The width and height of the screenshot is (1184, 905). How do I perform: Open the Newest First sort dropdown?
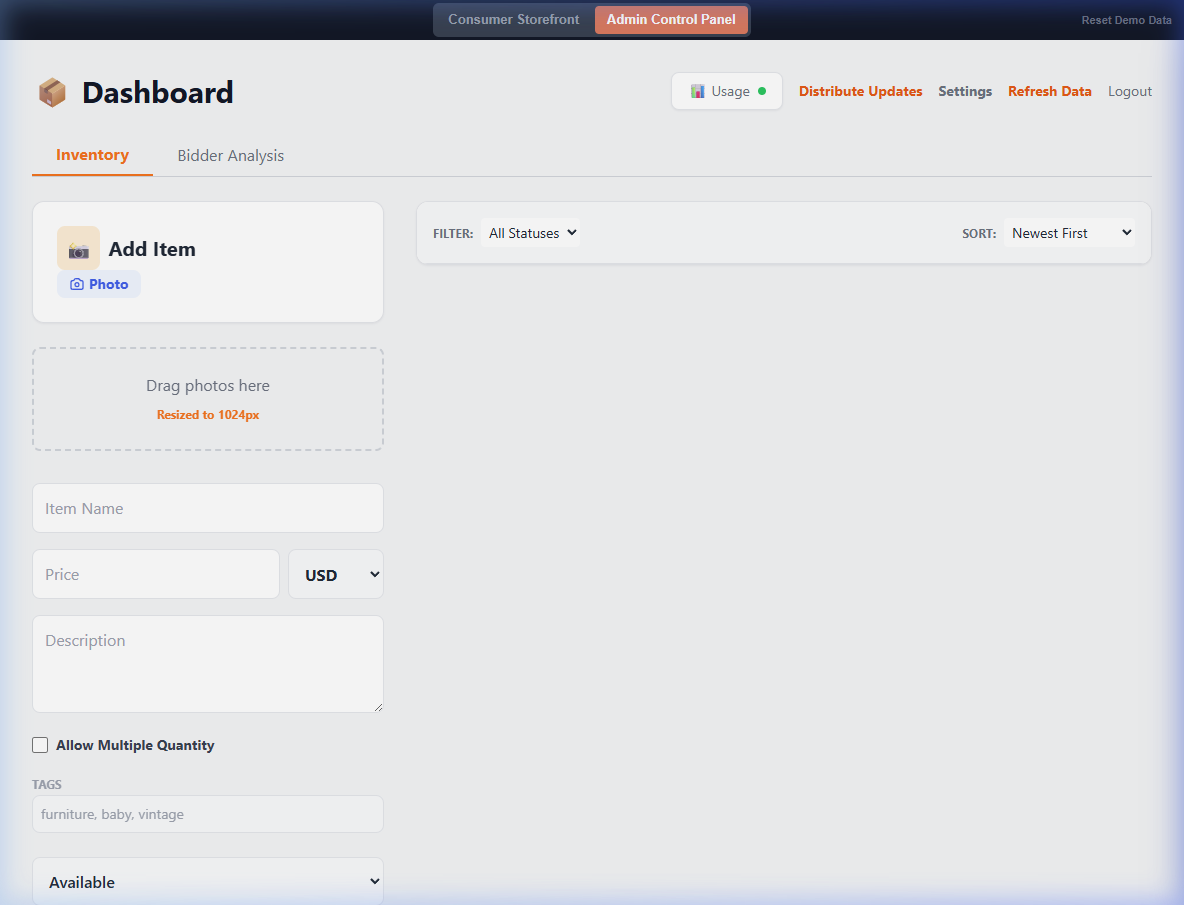pyautogui.click(x=1069, y=232)
